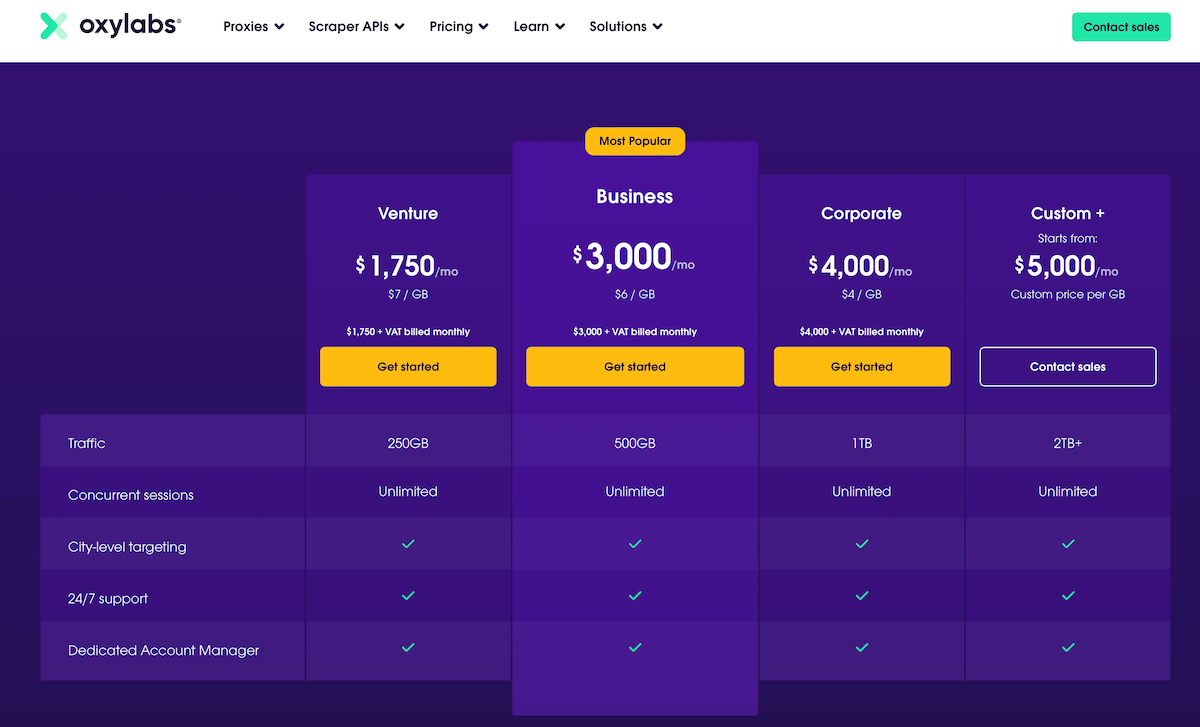This screenshot has height=727, width=1200.
Task: Click Corporate Dedicated Account Manager checkmark
Action: (862, 647)
